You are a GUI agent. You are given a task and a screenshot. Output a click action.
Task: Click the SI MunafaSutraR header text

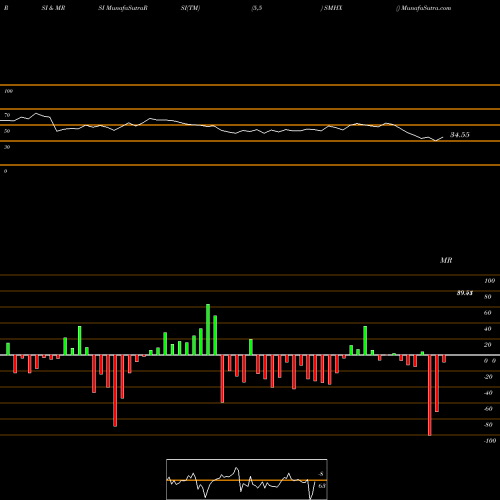coord(123,8)
